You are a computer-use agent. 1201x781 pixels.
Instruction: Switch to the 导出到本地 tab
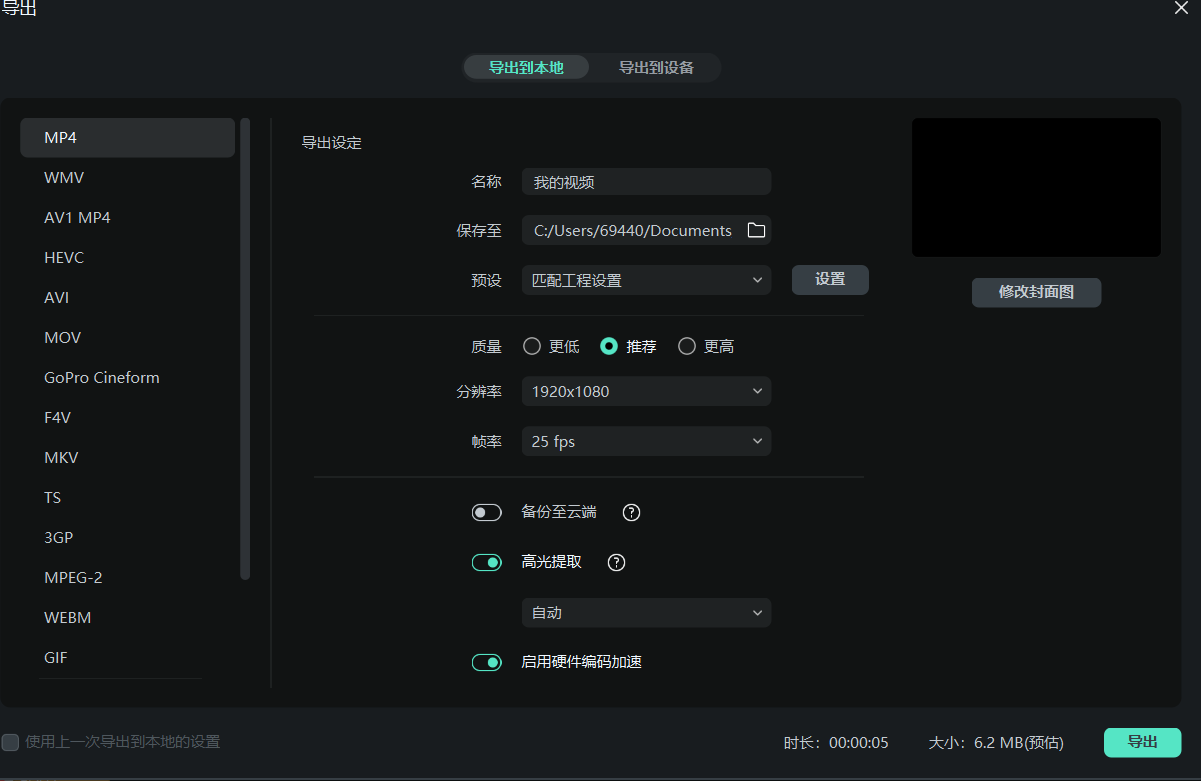(x=526, y=67)
